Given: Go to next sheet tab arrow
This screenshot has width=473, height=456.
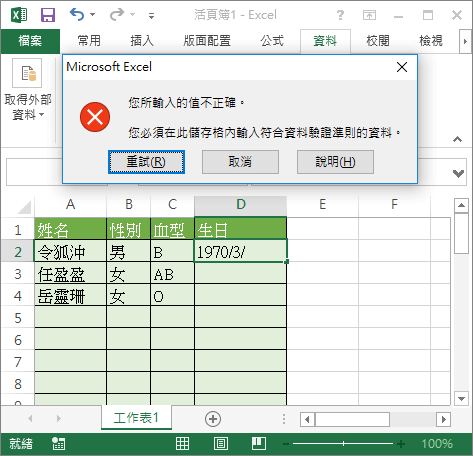Looking at the screenshot, I should tap(59, 418).
